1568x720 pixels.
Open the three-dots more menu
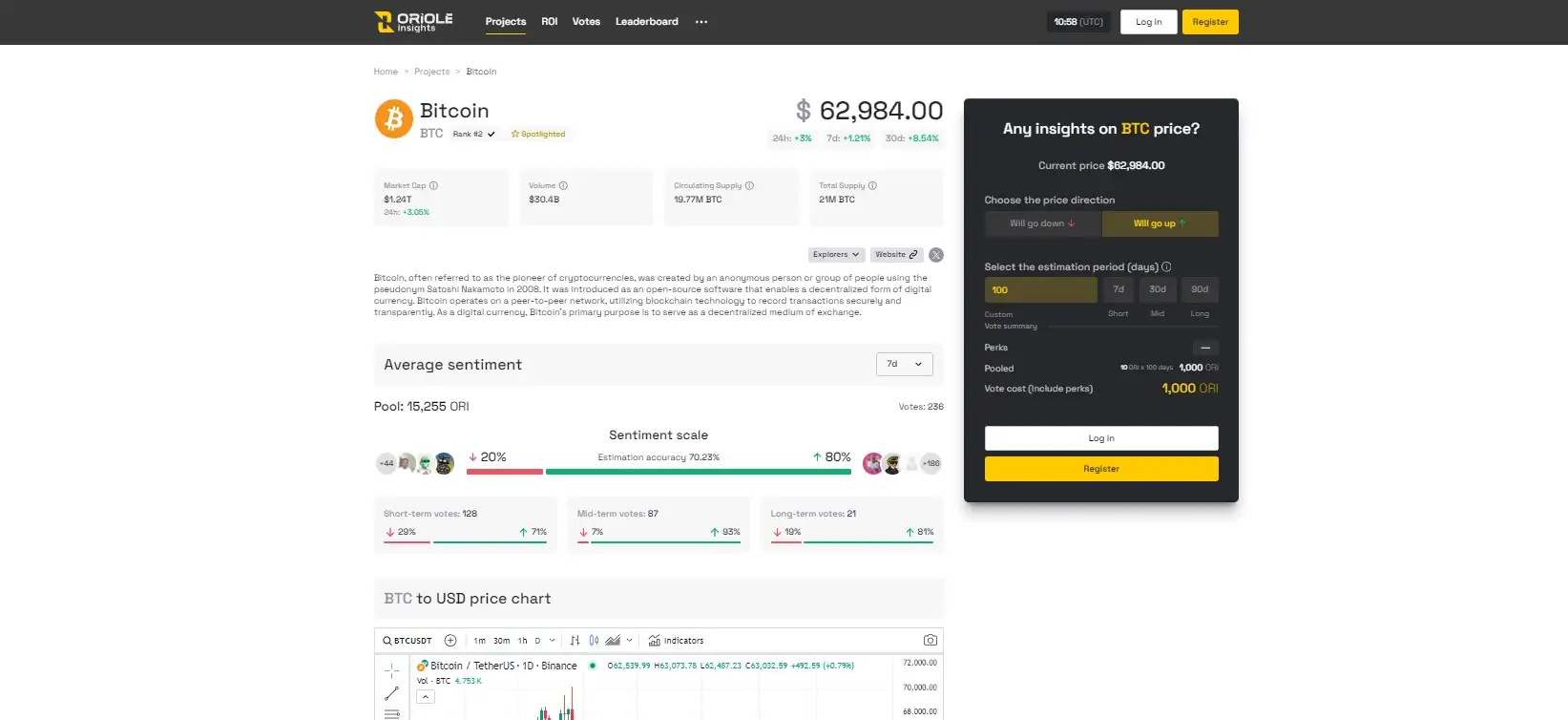pos(701,22)
